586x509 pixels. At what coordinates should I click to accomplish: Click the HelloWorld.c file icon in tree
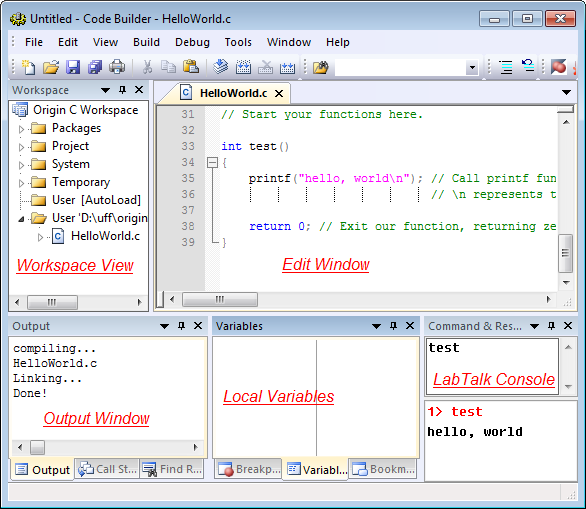58,236
